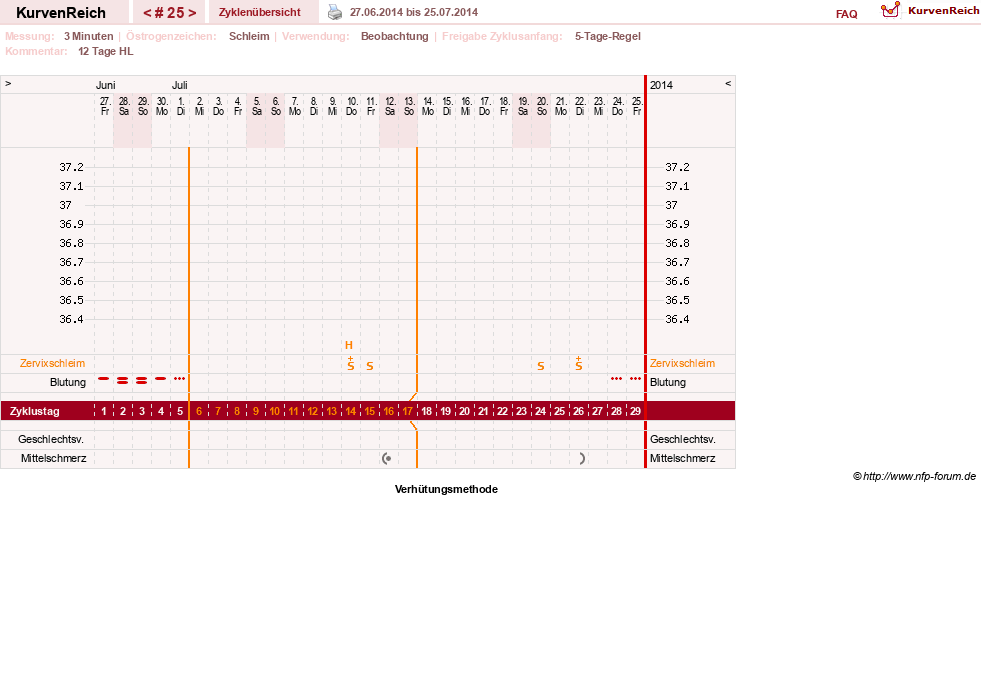Screen dimensions: 981x688
Task: Click the spotting dots on cycle day 28
Action: [616, 378]
